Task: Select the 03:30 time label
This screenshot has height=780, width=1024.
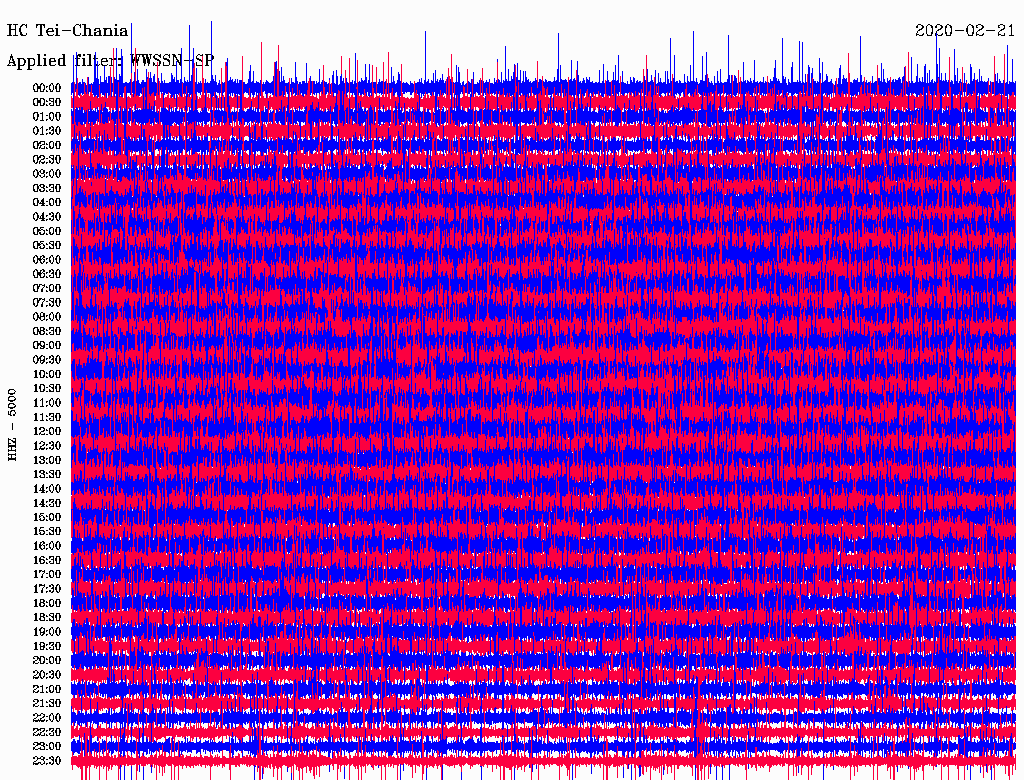Action: [47, 188]
